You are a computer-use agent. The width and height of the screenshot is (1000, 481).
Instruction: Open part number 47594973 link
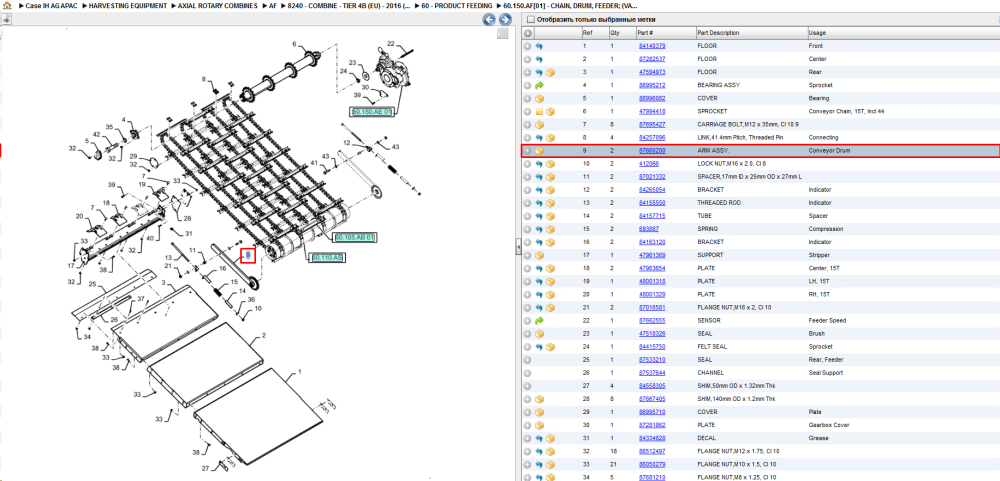[x=651, y=73]
